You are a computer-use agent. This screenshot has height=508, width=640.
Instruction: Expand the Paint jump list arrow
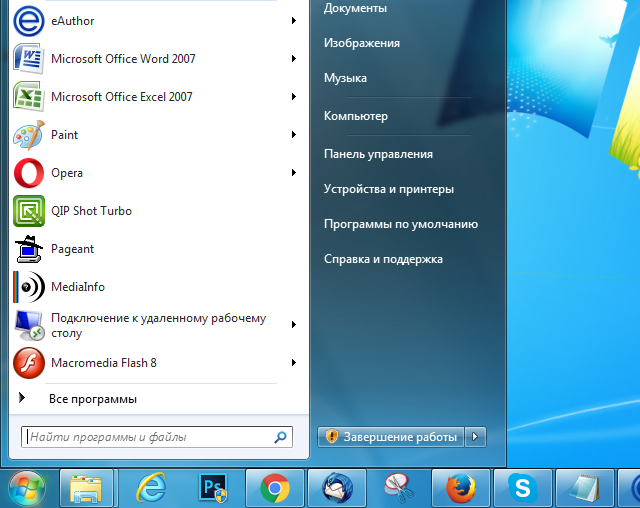tap(293, 135)
